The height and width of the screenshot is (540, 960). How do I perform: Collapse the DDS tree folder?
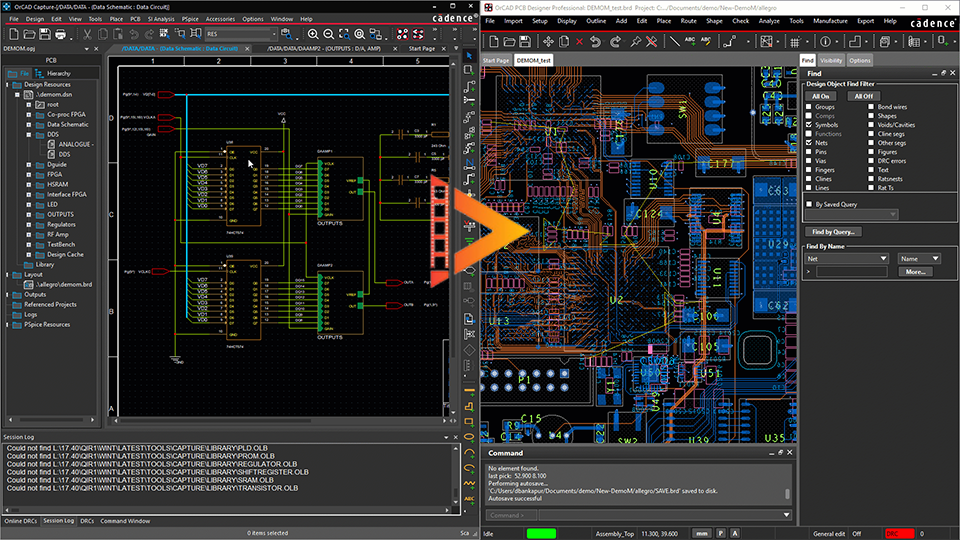[29, 134]
